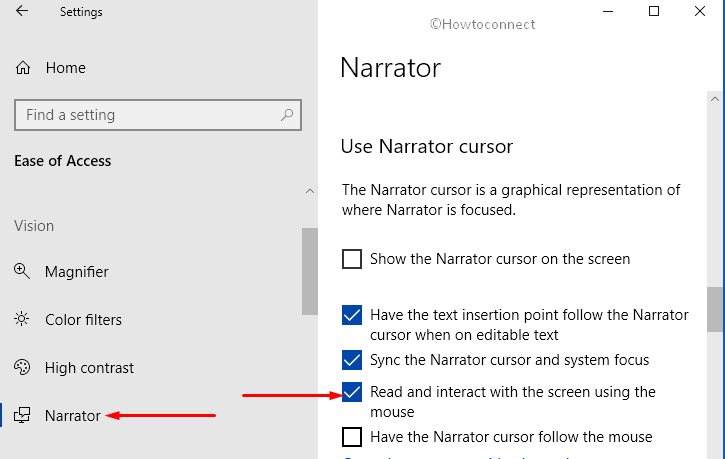The image size is (725, 459).
Task: Click the Narrator page title
Action: click(x=391, y=67)
